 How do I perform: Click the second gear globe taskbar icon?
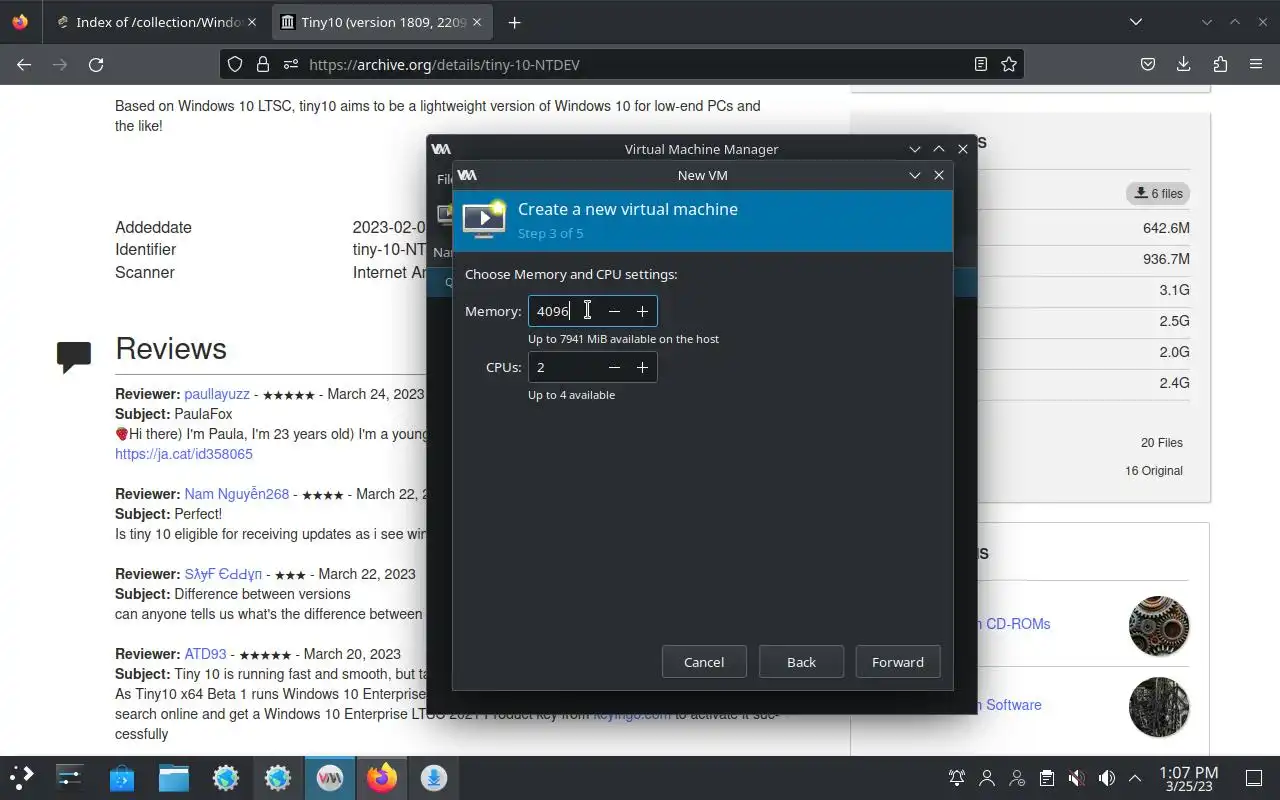278,777
